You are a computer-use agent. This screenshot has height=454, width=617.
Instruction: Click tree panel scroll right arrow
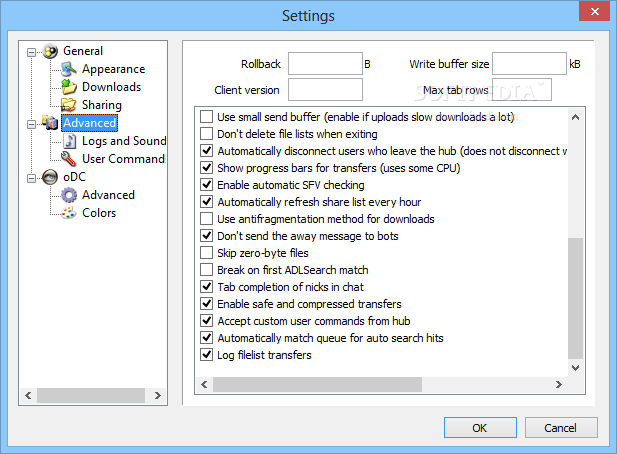point(158,395)
